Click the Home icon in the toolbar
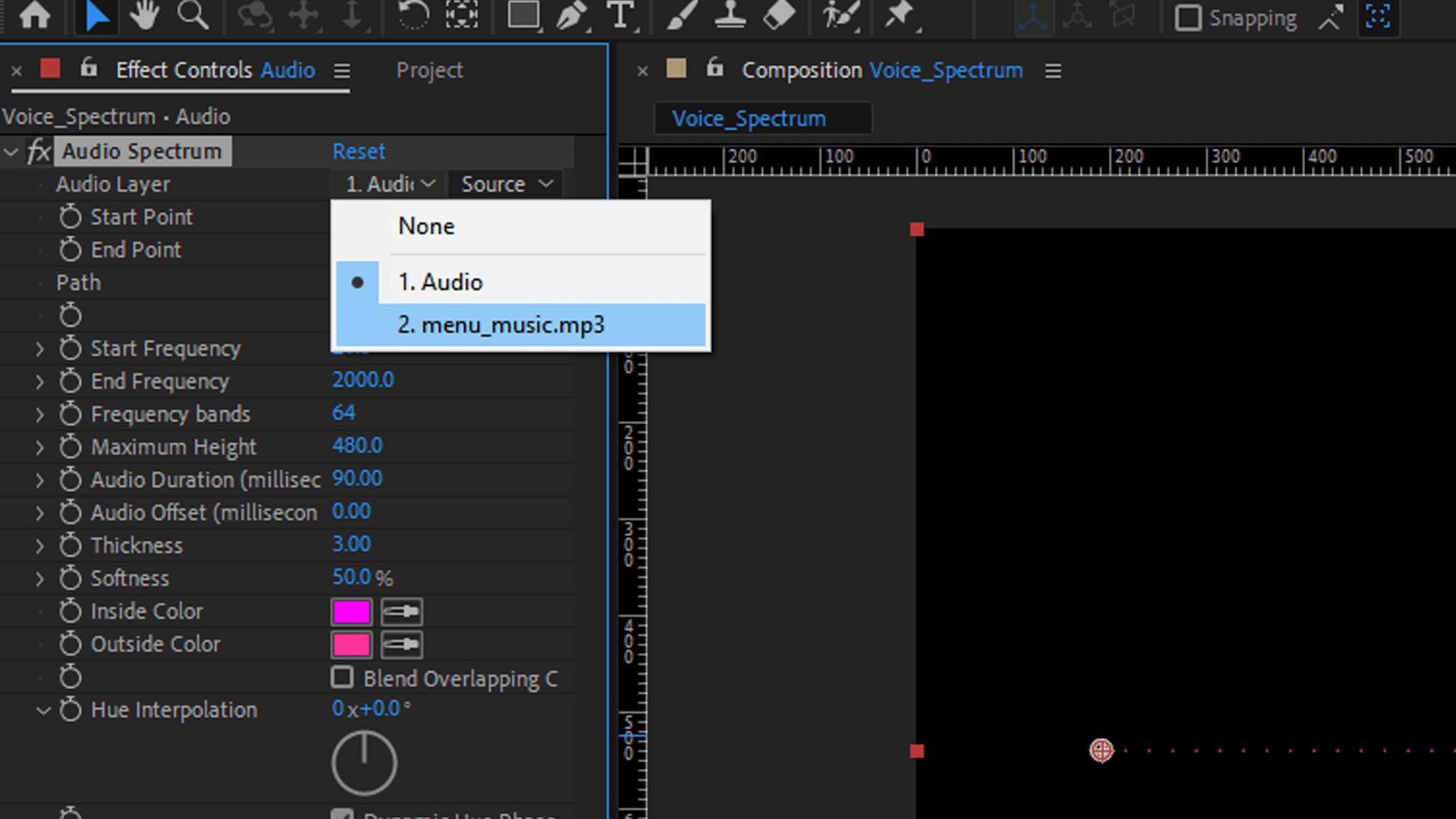 pos(34,15)
